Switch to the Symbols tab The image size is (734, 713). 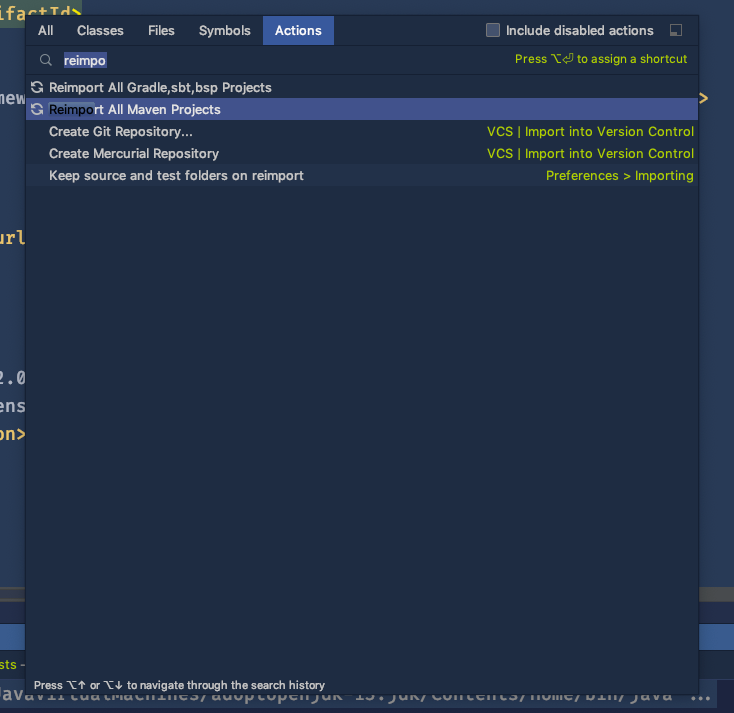coord(225,30)
